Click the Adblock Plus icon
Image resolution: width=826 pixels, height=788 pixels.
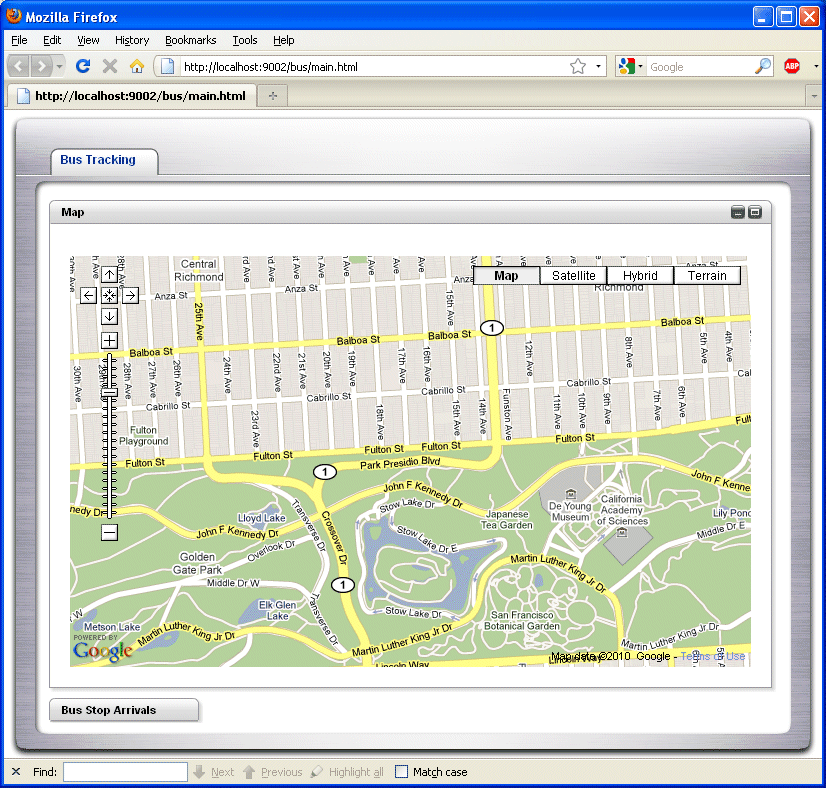click(792, 66)
